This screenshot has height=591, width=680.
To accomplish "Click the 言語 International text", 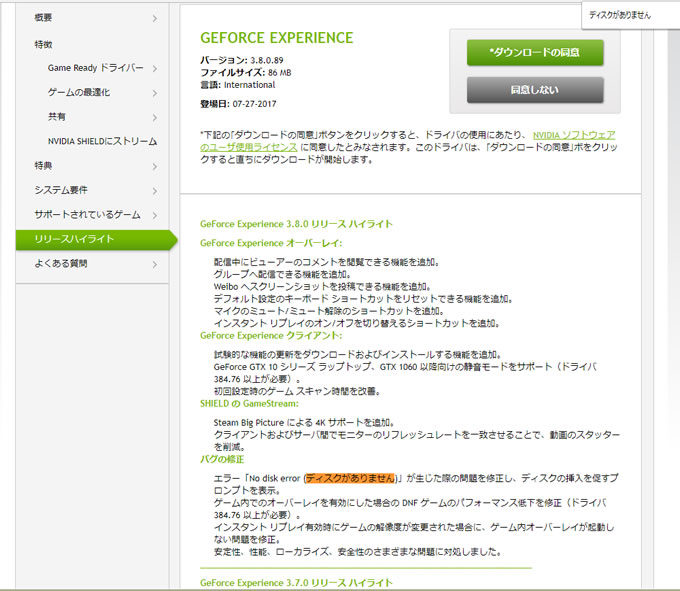I will [238, 85].
